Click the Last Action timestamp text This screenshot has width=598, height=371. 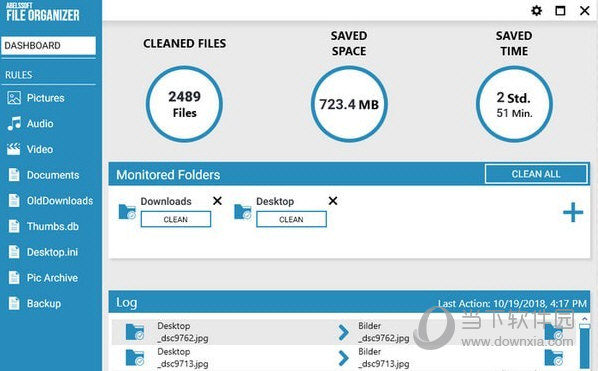[512, 304]
